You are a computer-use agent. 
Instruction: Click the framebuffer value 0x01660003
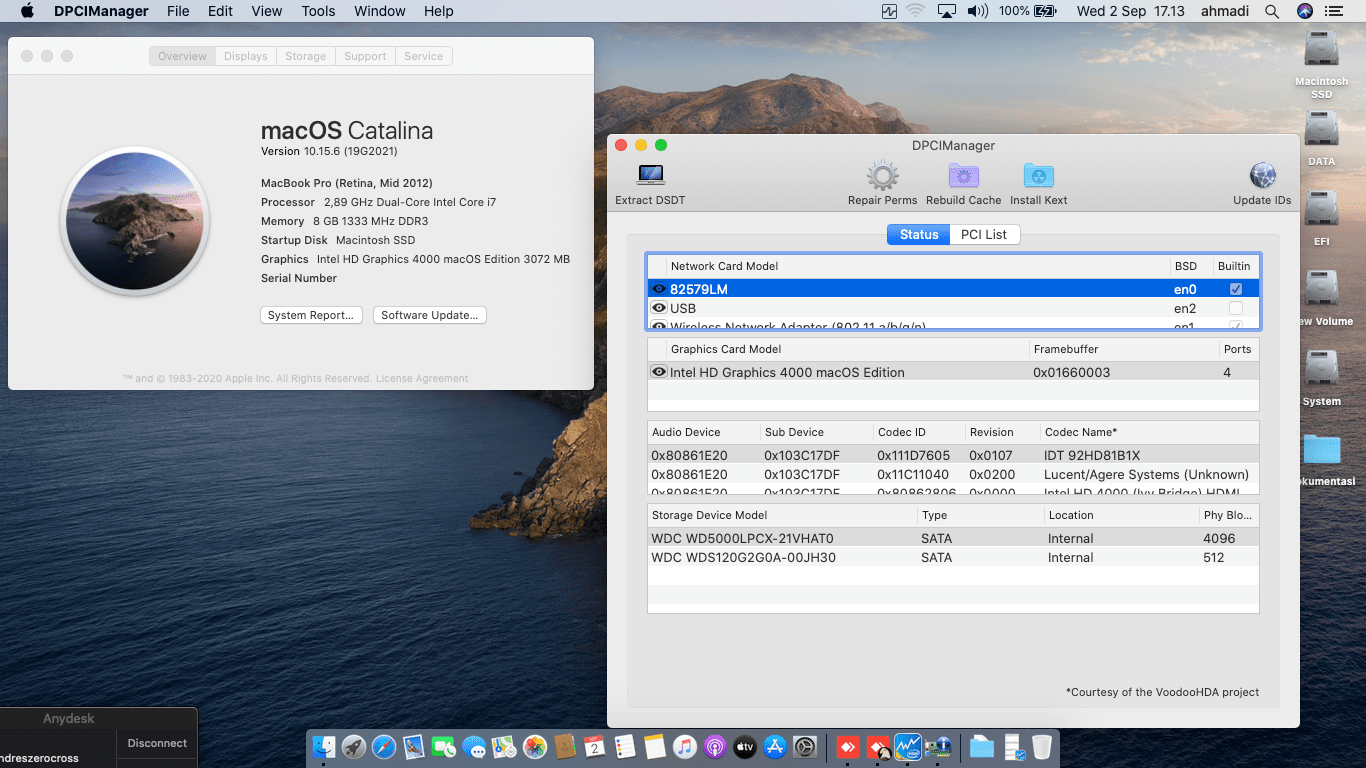tap(1071, 372)
